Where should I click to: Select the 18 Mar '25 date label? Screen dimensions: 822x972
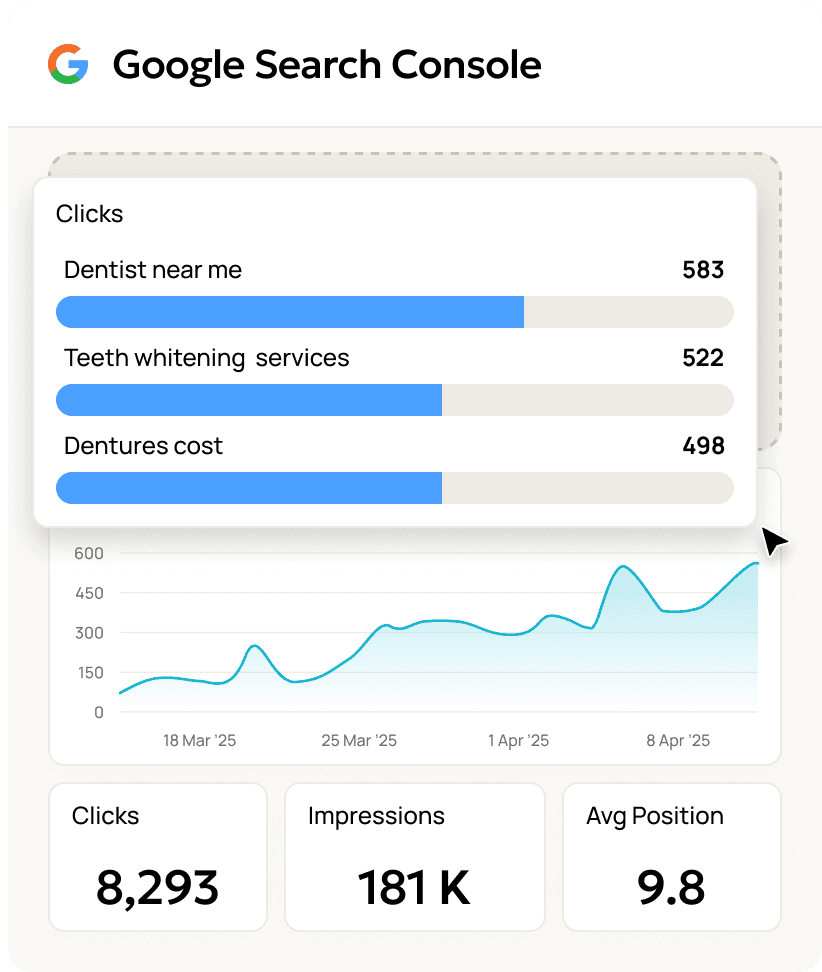coord(200,740)
